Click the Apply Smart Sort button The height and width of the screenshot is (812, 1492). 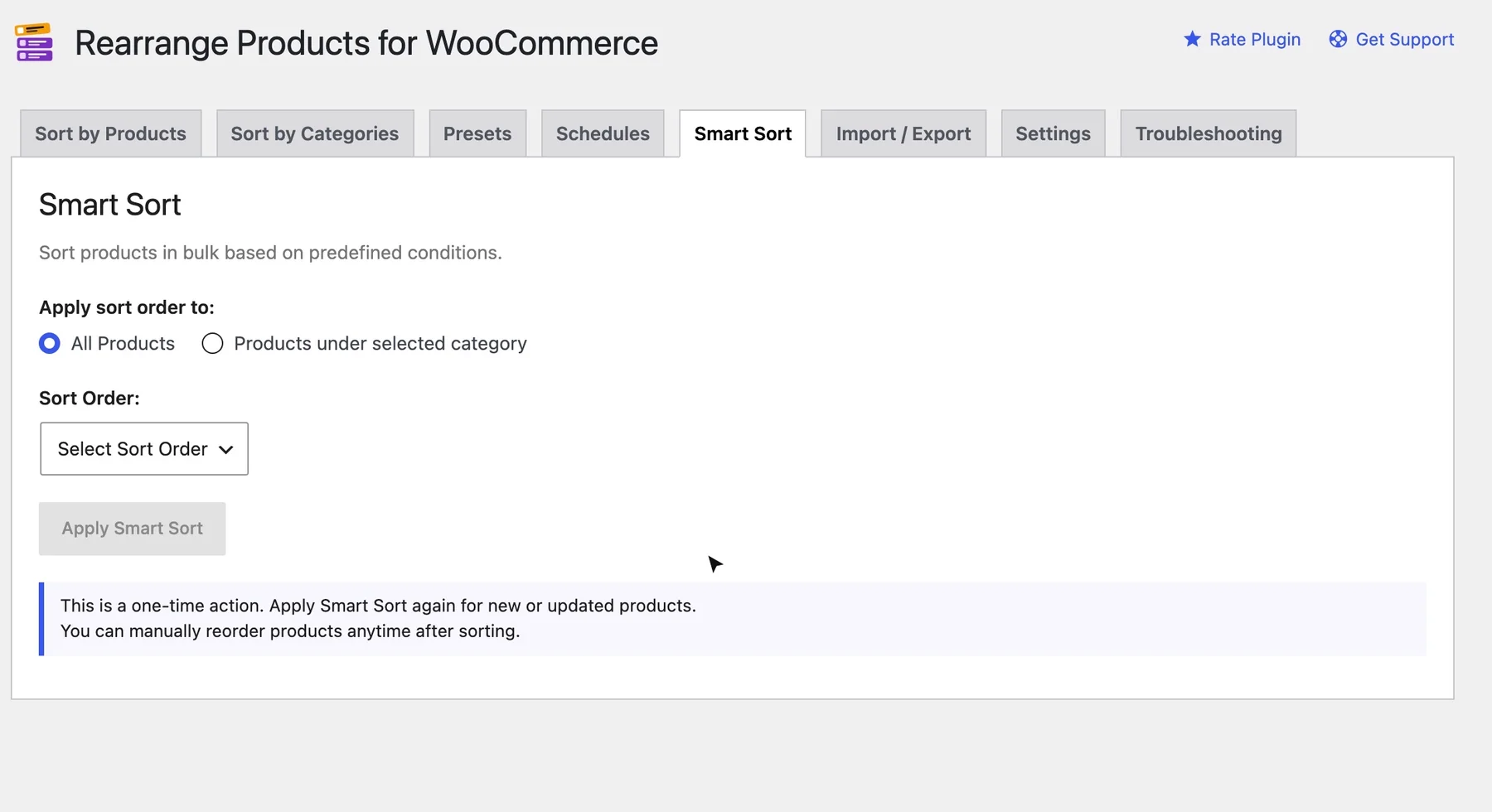(132, 529)
